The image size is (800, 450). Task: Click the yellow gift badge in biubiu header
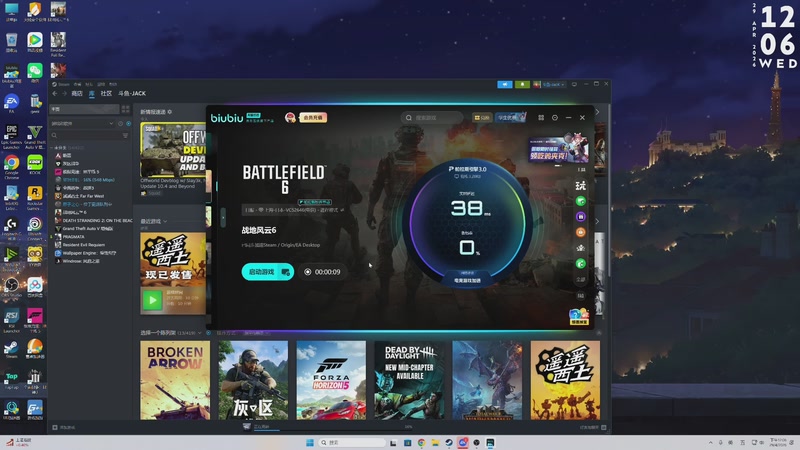click(482, 118)
